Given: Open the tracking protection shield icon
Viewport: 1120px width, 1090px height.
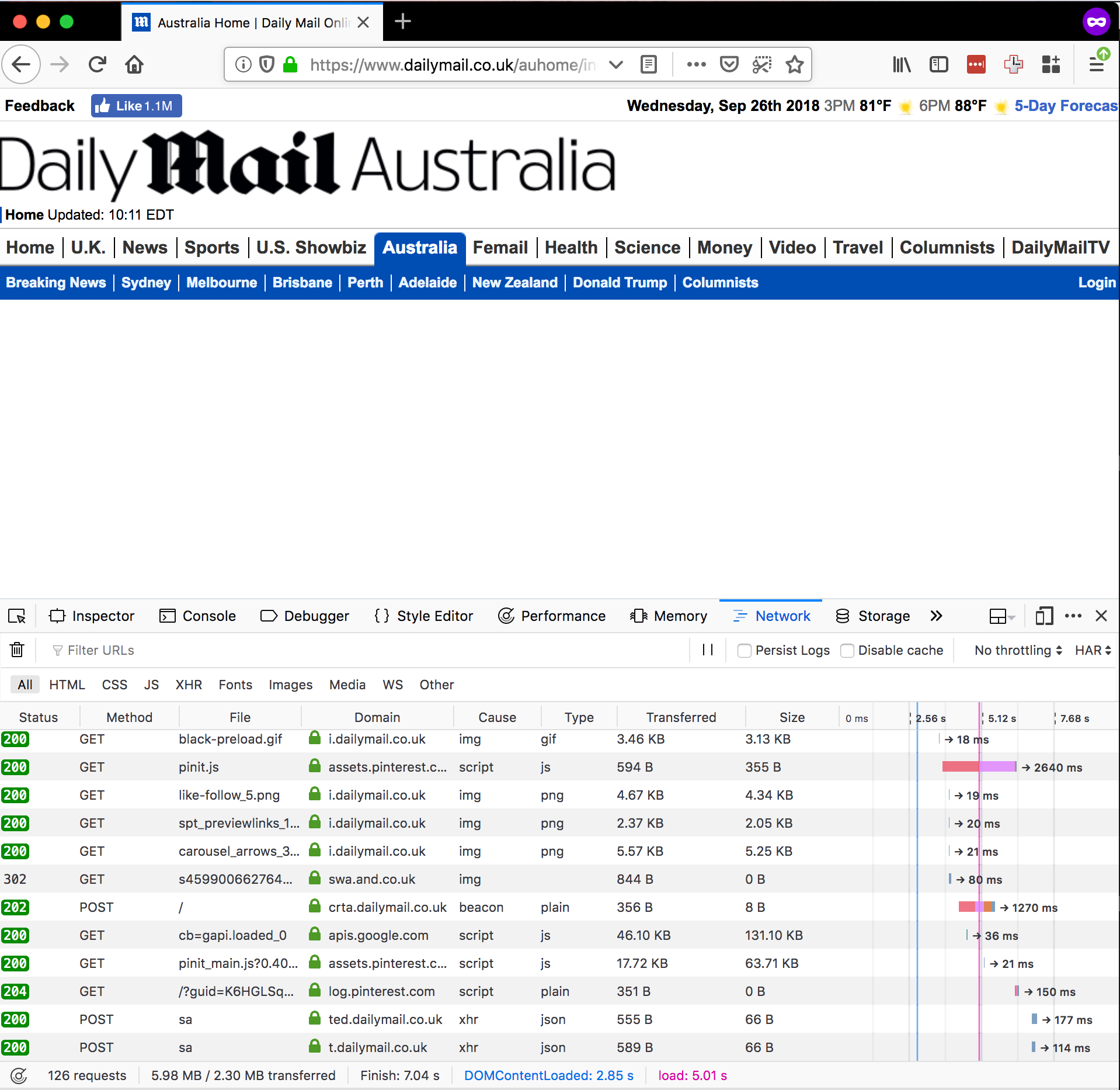Looking at the screenshot, I should (267, 64).
